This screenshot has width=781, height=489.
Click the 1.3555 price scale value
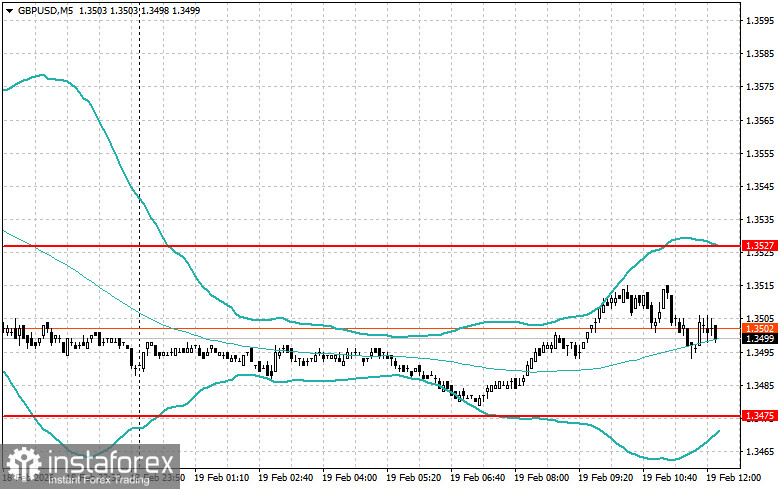[760, 153]
